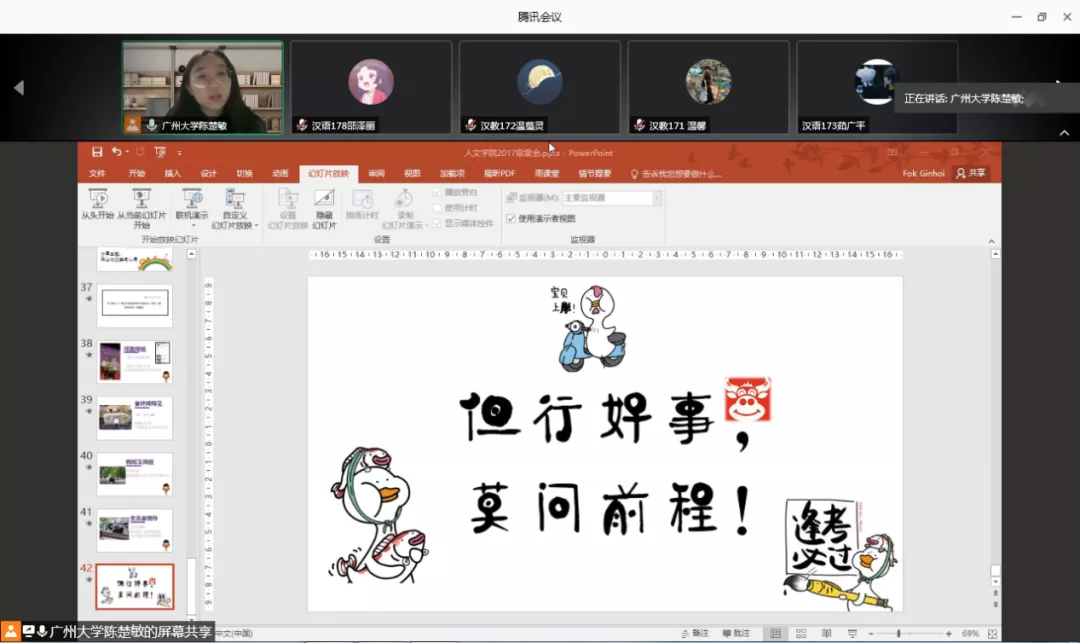Uncheck Use Presenter View (使用演示者视图) checkbox
The image size is (1080, 643).
511,218
